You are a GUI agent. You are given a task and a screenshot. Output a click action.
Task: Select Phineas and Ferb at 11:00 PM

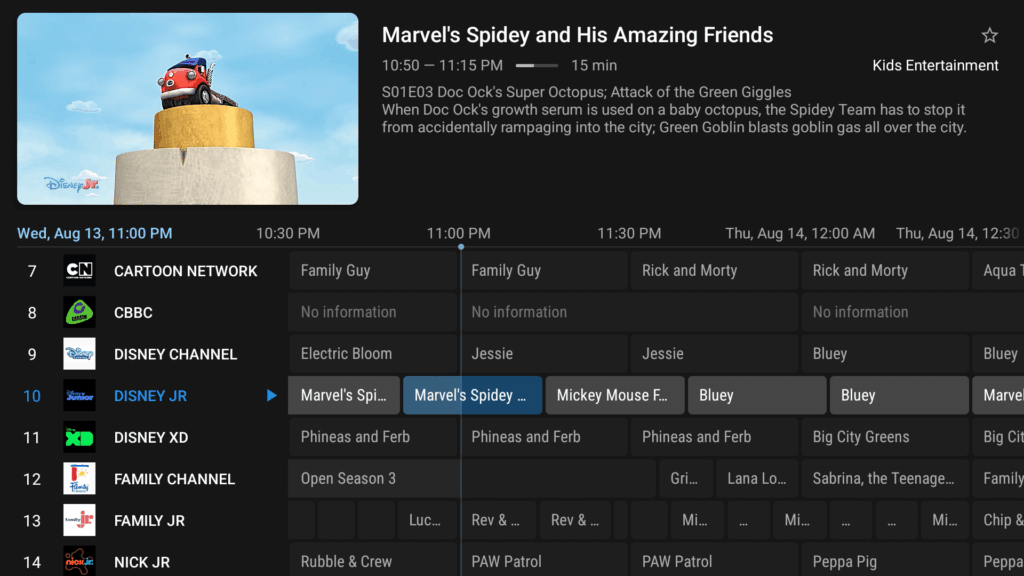(544, 437)
